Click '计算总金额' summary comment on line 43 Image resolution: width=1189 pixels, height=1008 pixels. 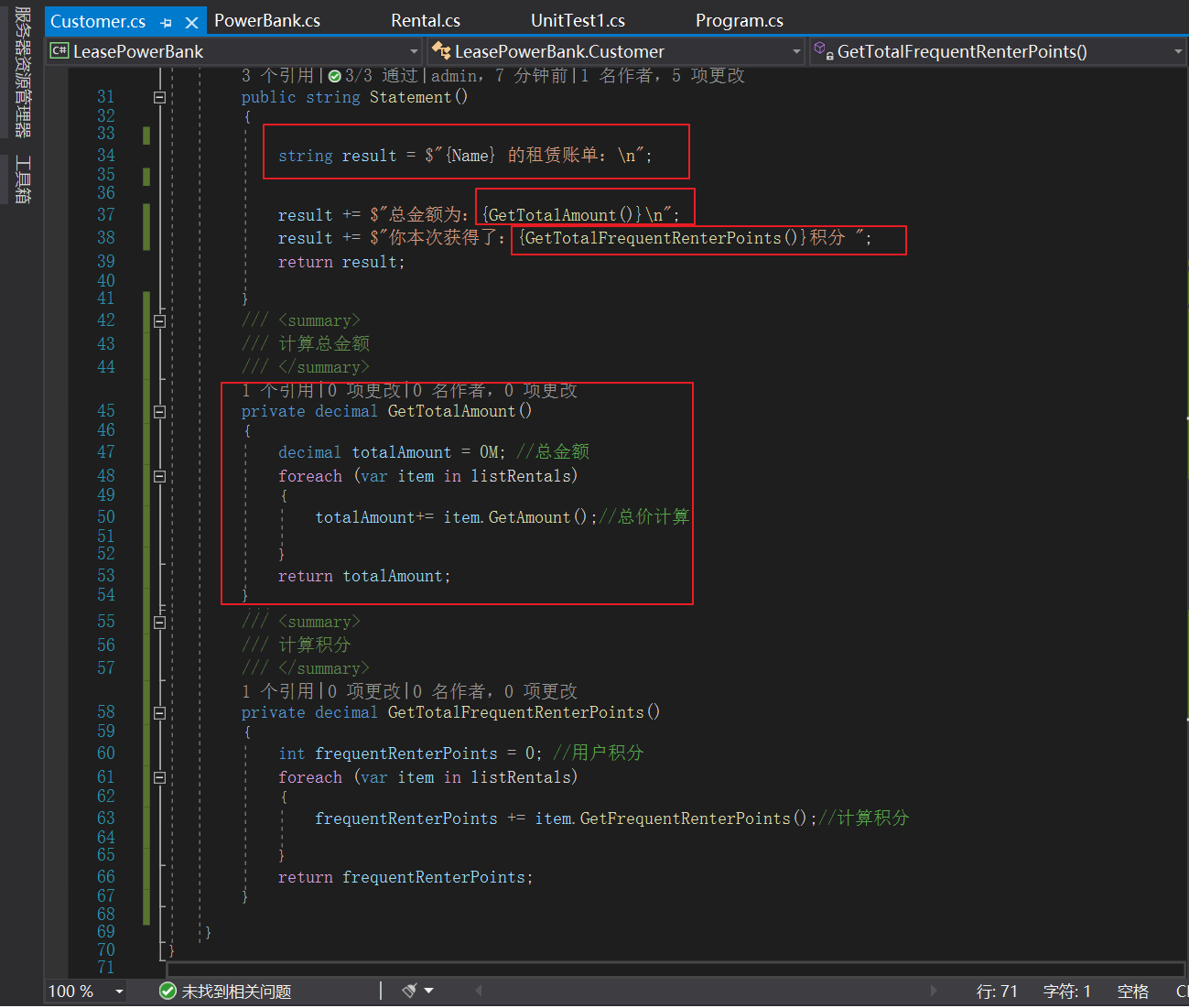[324, 343]
